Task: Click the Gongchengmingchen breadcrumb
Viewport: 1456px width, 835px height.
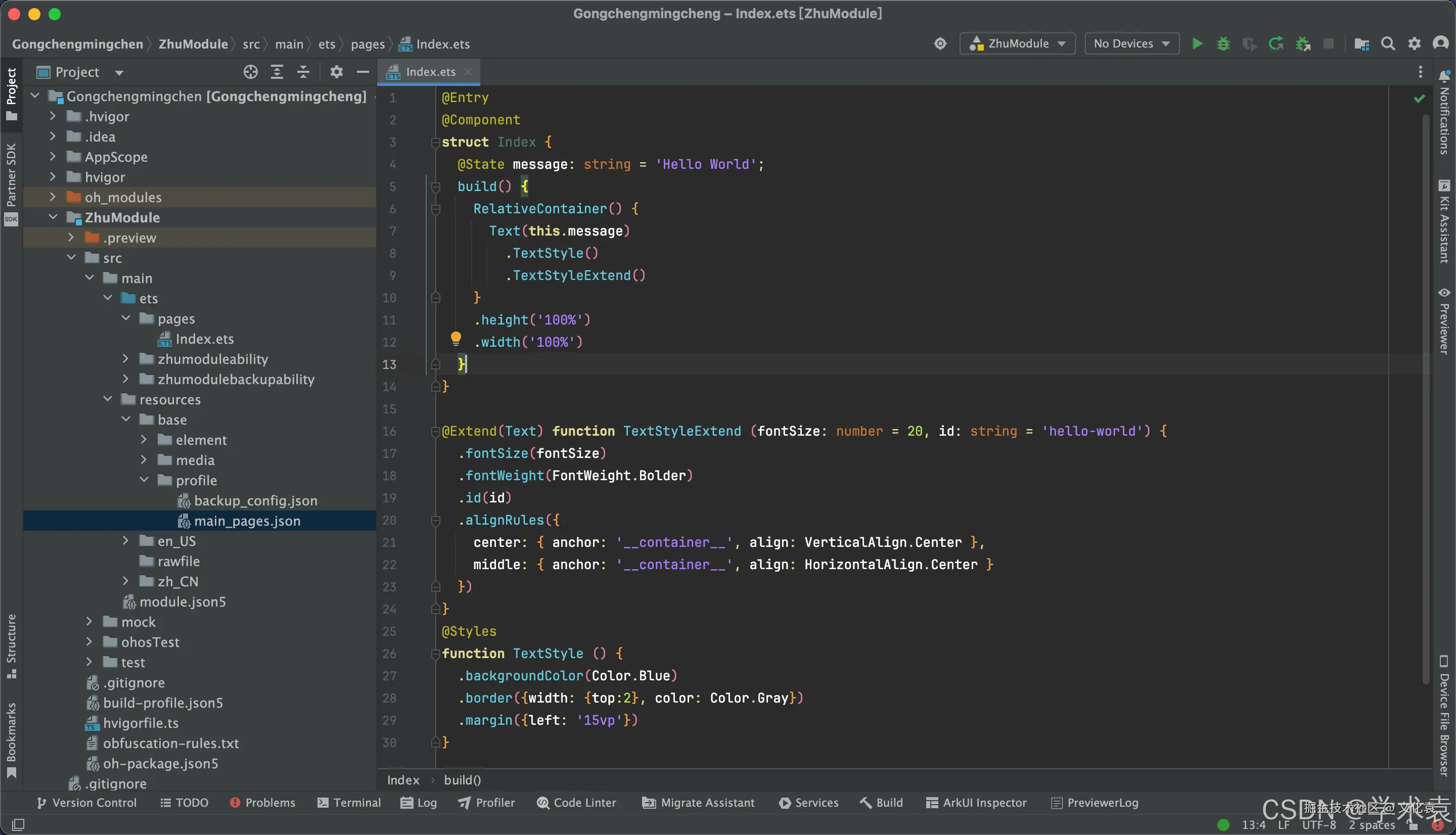Action: point(77,44)
